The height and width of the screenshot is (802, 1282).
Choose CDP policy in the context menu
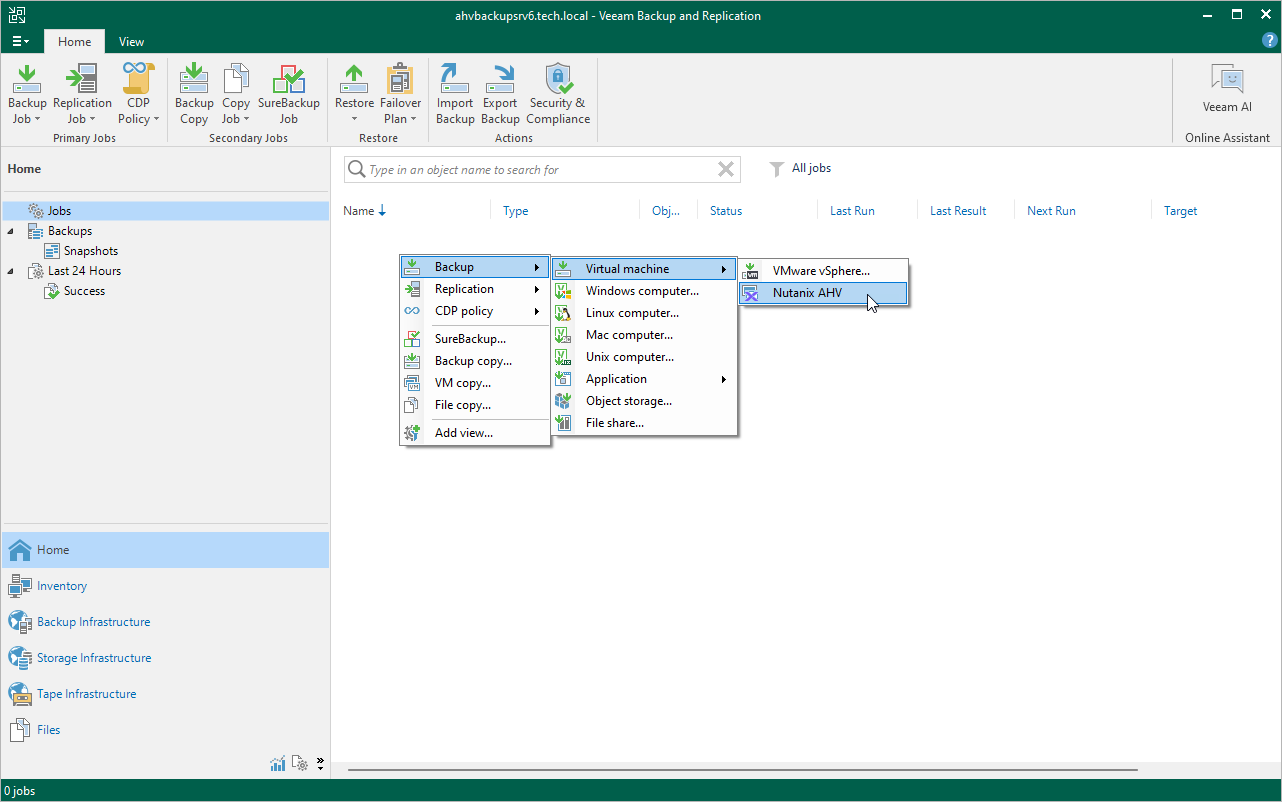coord(475,311)
